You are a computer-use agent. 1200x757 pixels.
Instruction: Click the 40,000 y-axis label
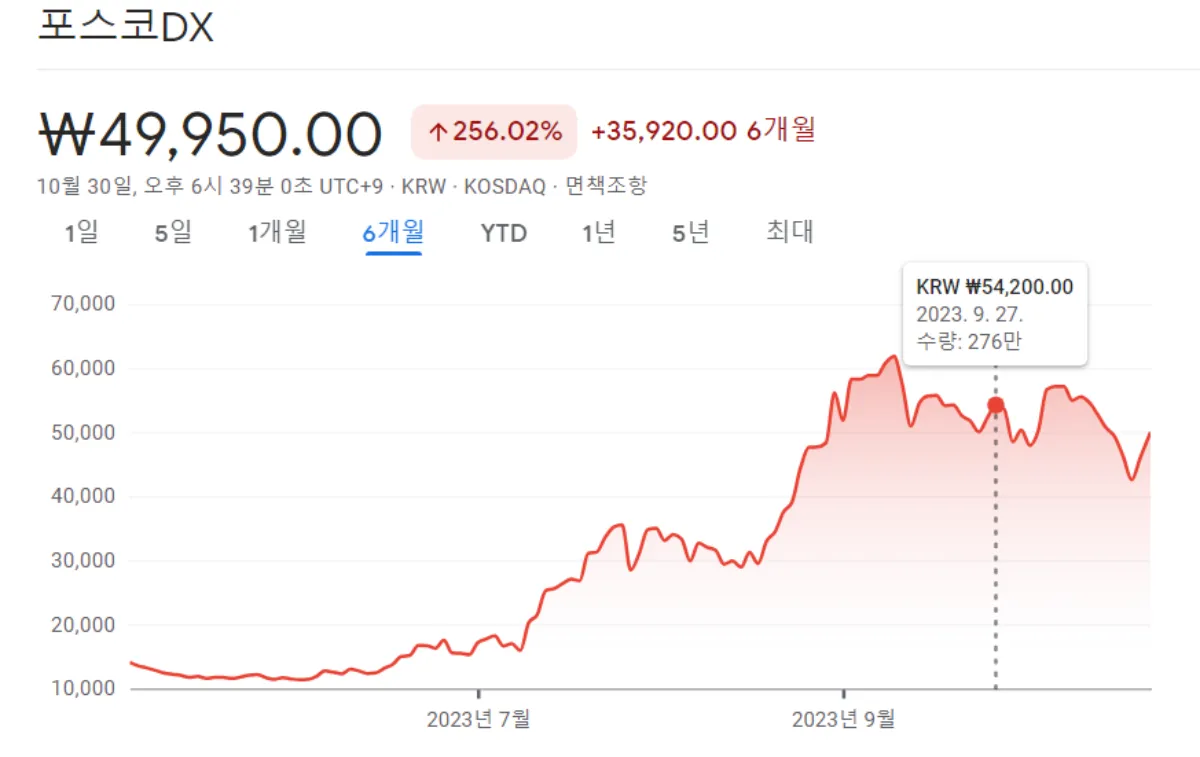82,496
